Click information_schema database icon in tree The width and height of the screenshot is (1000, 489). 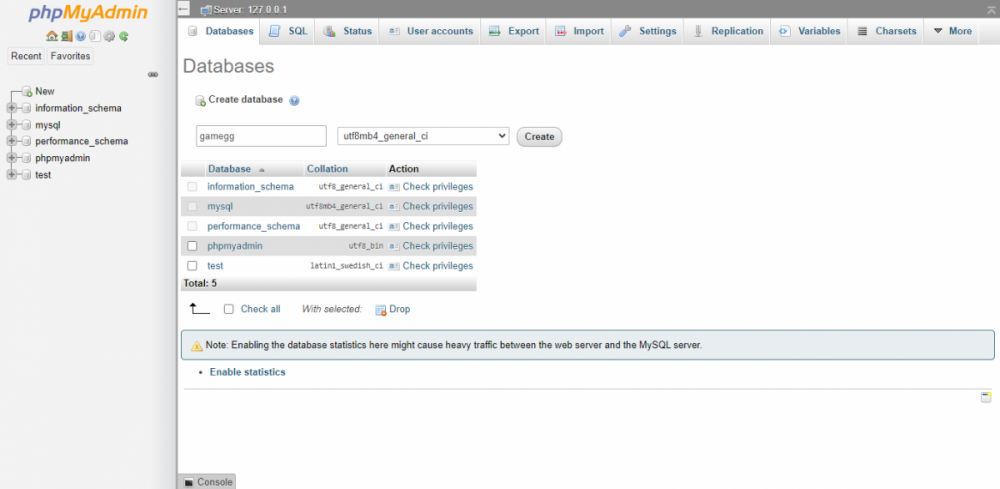pyautogui.click(x=27, y=108)
